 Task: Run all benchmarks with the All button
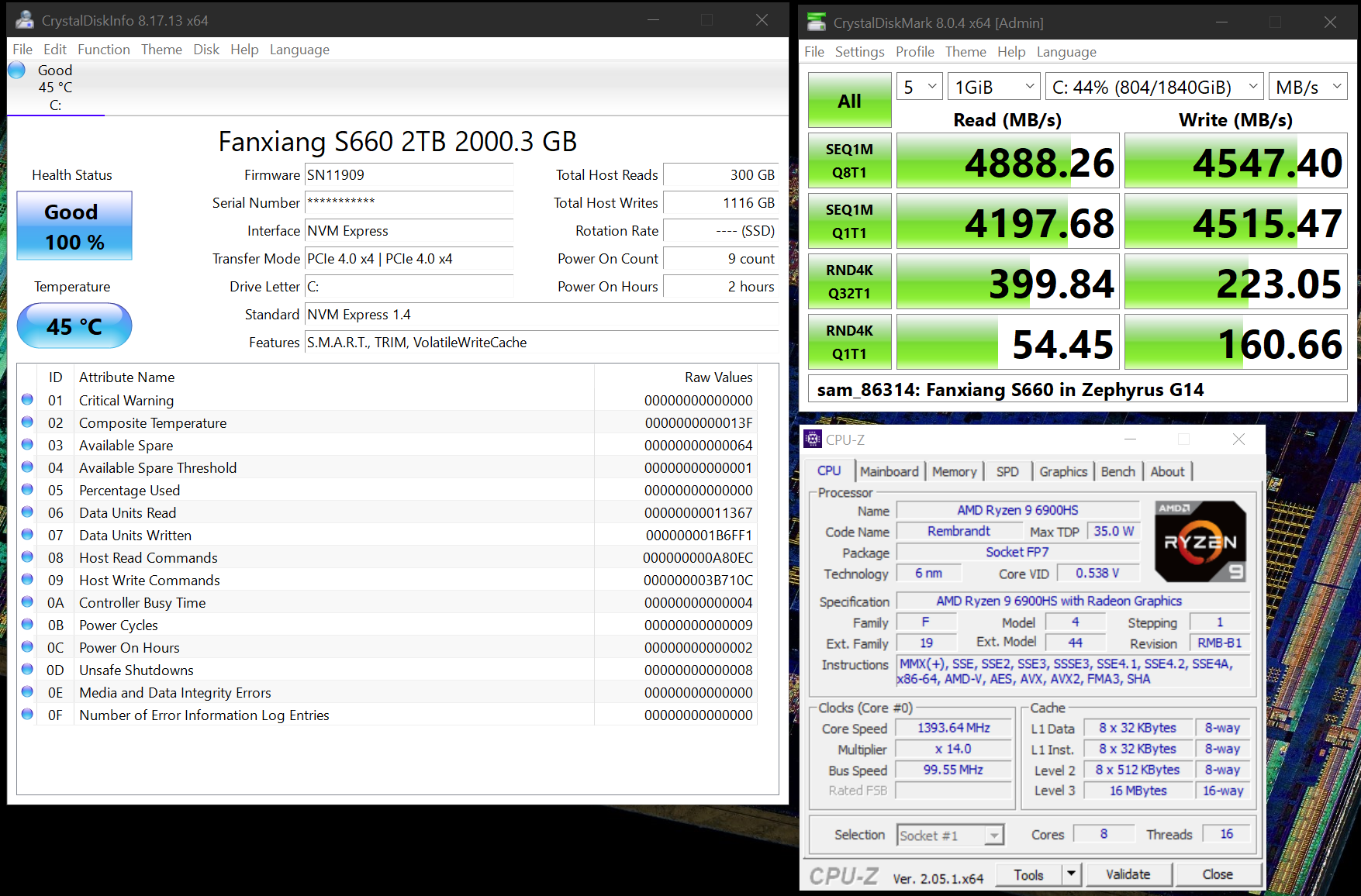[849, 101]
